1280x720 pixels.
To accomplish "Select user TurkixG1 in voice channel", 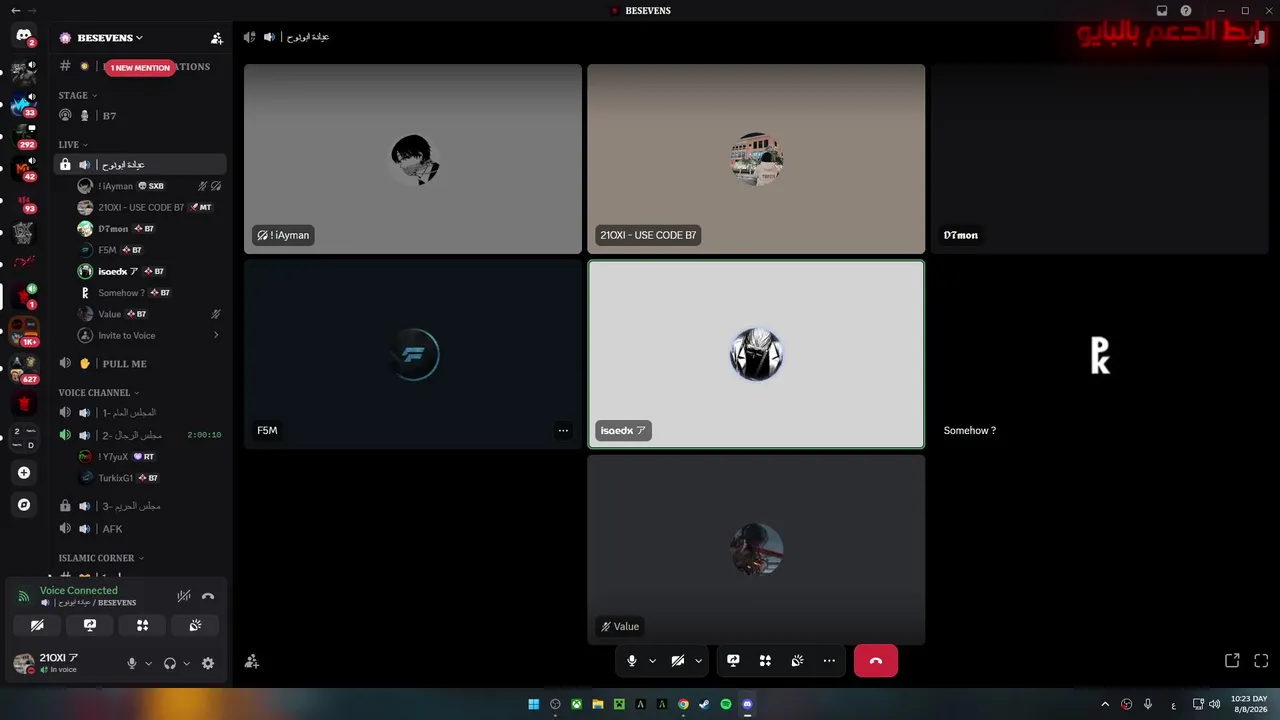I will tap(150, 478).
